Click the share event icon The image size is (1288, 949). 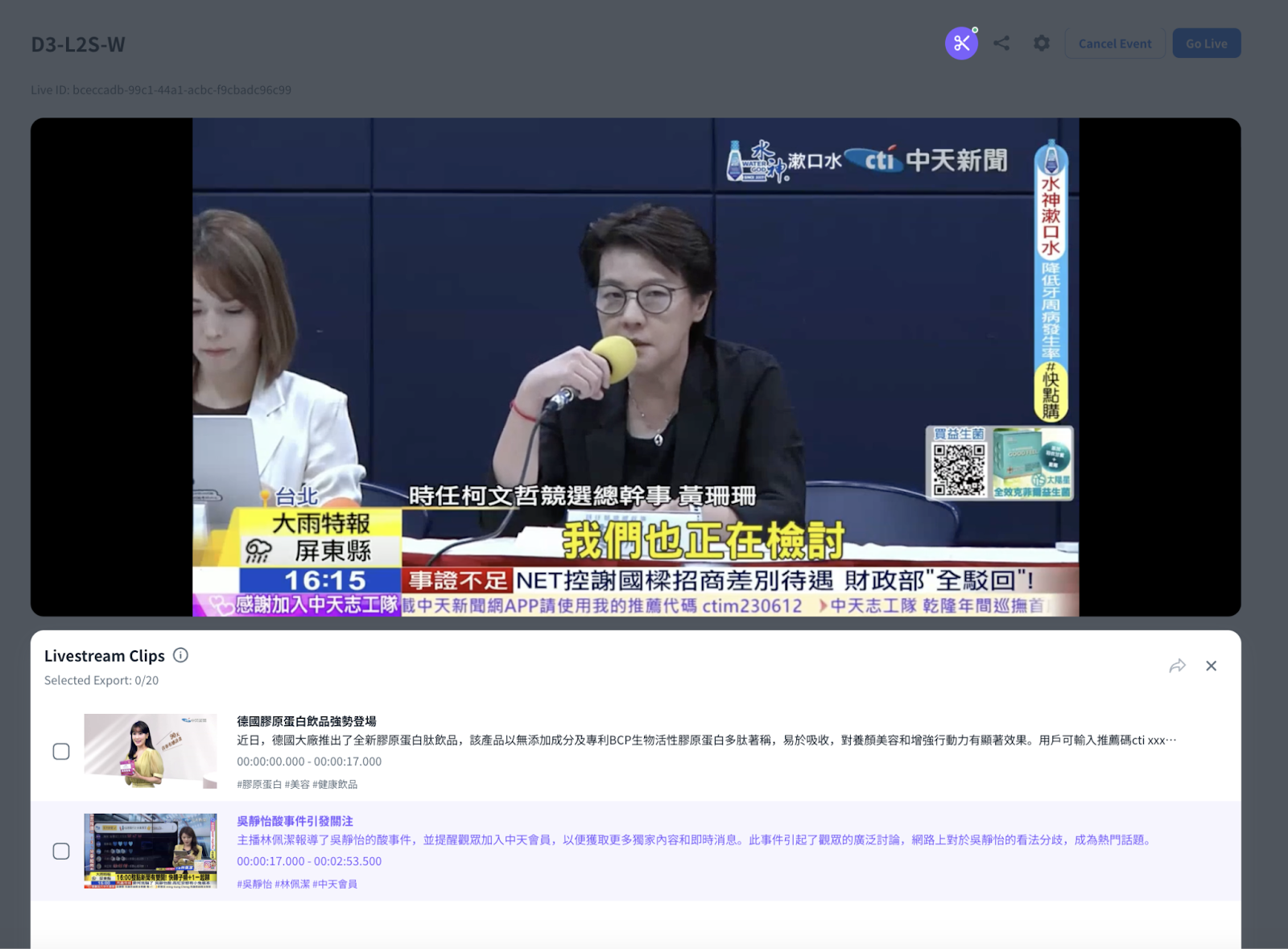[x=1001, y=43]
